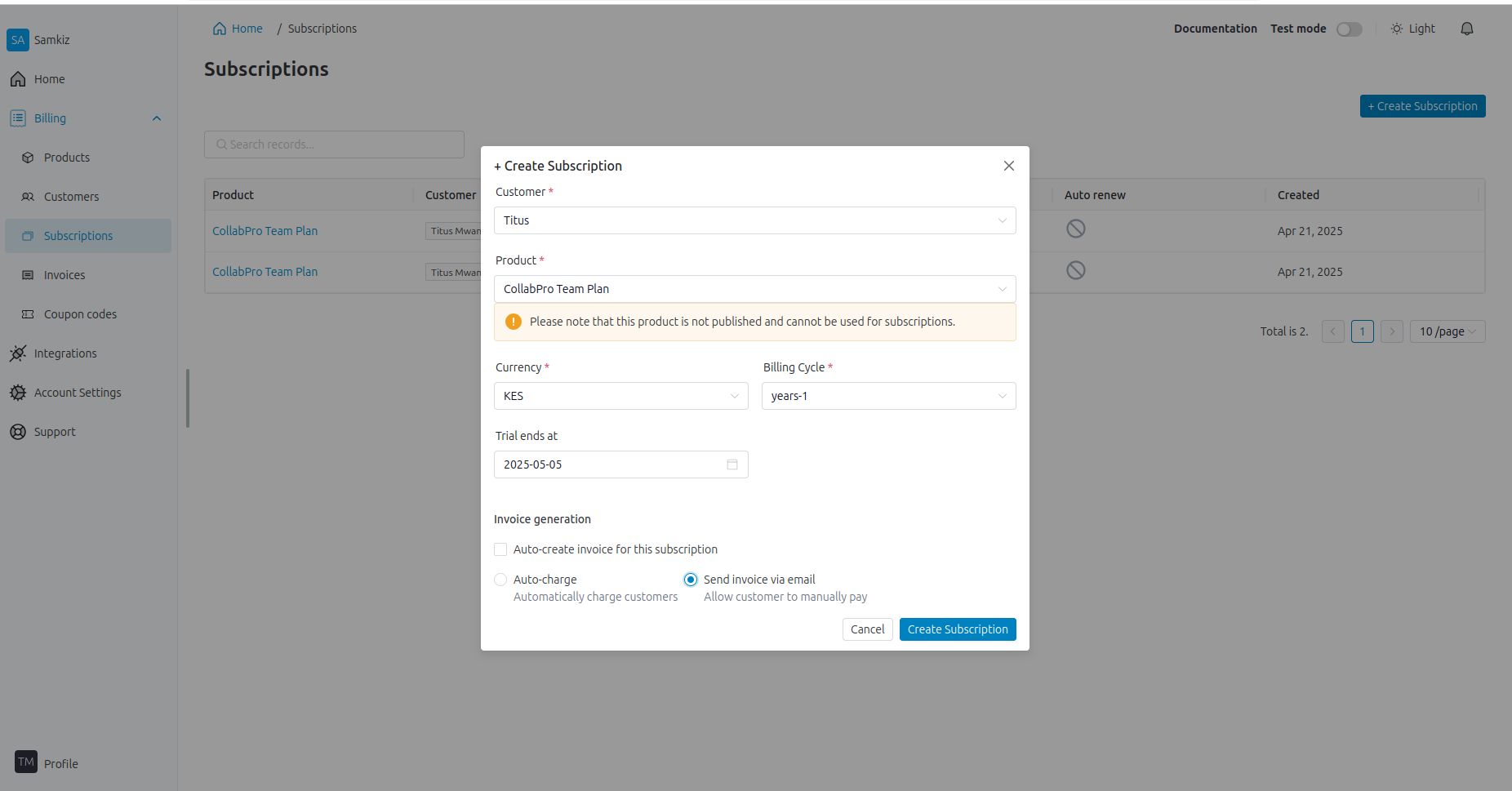Viewport: 1512px width, 791px height.
Task: Select the Auto-charge radio option
Action: (x=500, y=580)
